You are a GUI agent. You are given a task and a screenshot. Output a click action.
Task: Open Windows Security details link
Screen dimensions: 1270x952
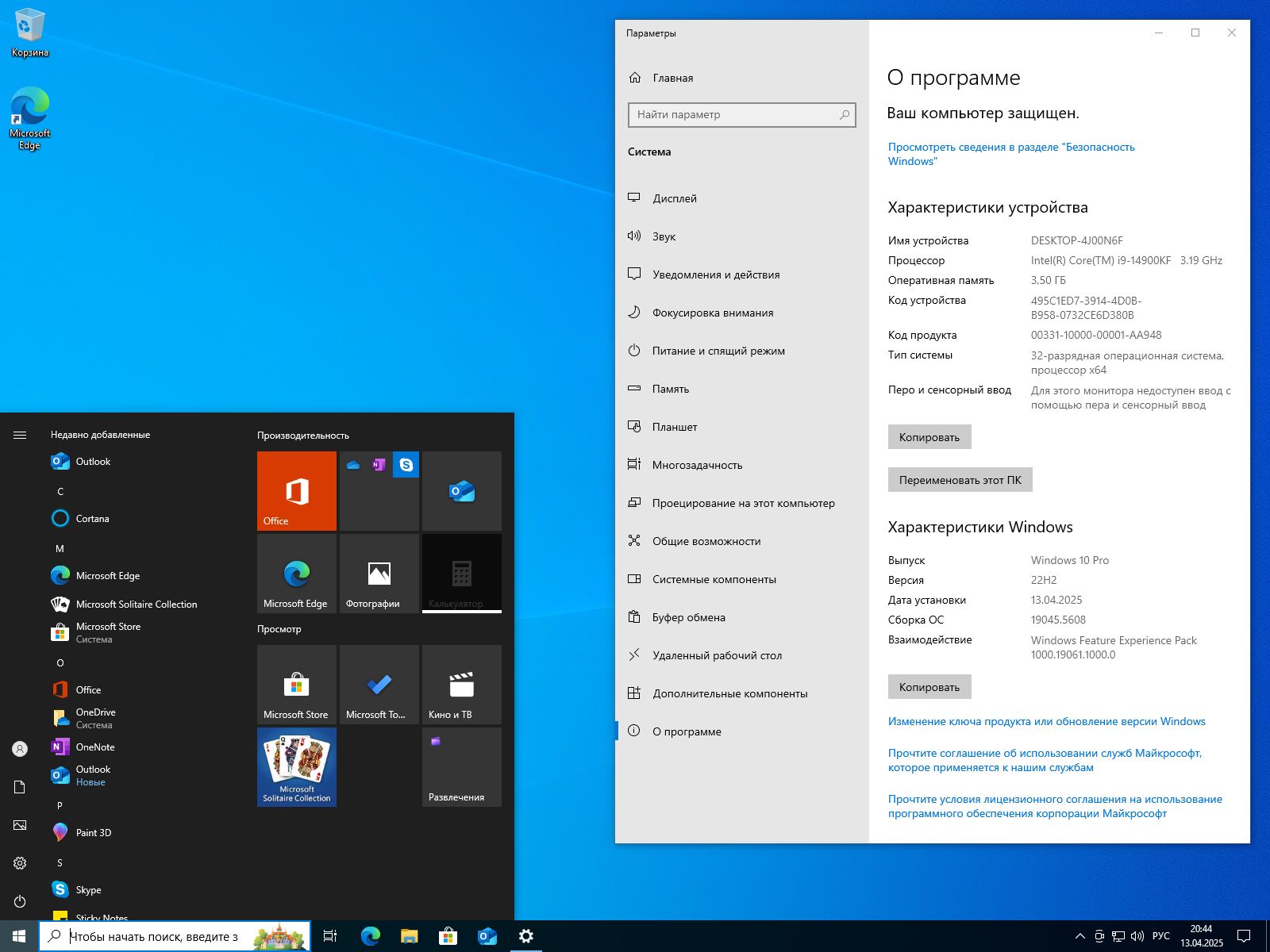pyautogui.click(x=1011, y=154)
